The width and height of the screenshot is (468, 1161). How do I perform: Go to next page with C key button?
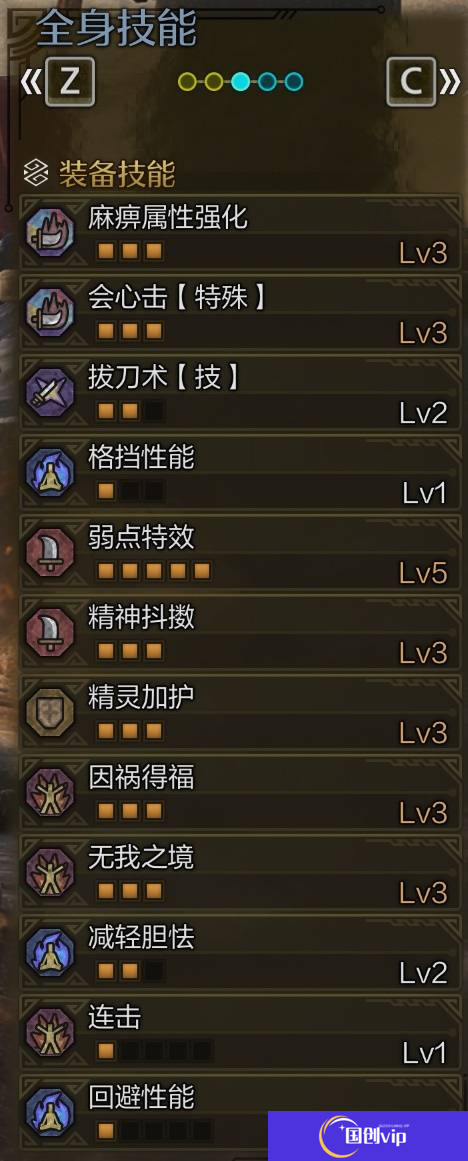click(411, 82)
